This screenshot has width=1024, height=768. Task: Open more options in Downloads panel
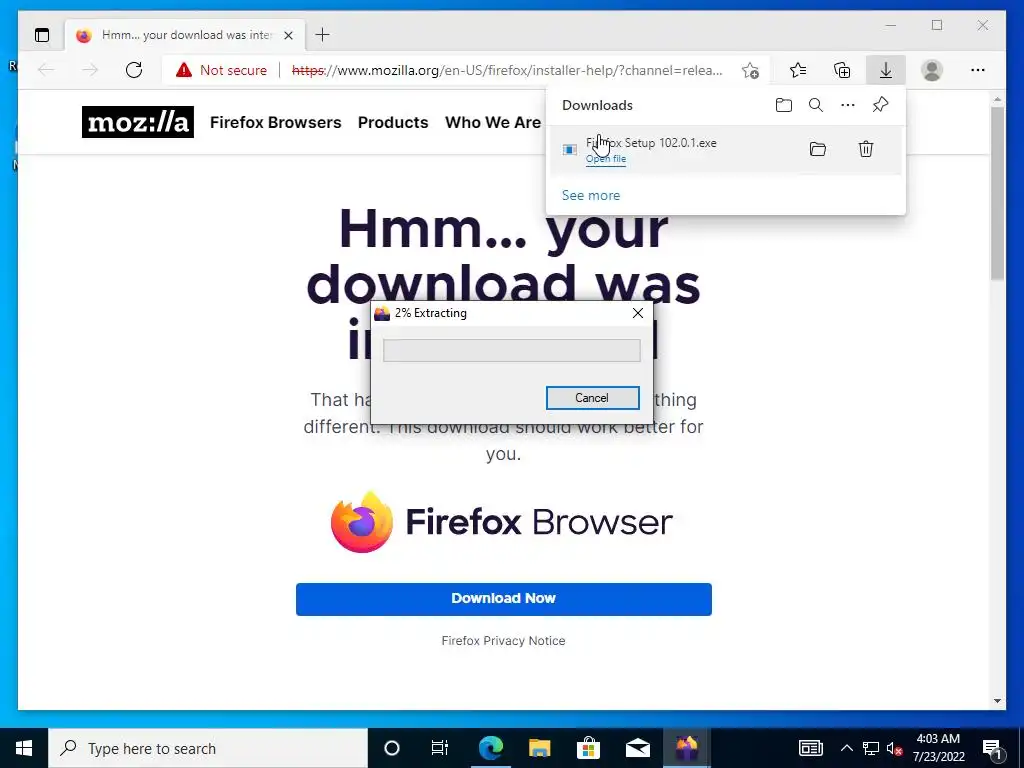[848, 105]
